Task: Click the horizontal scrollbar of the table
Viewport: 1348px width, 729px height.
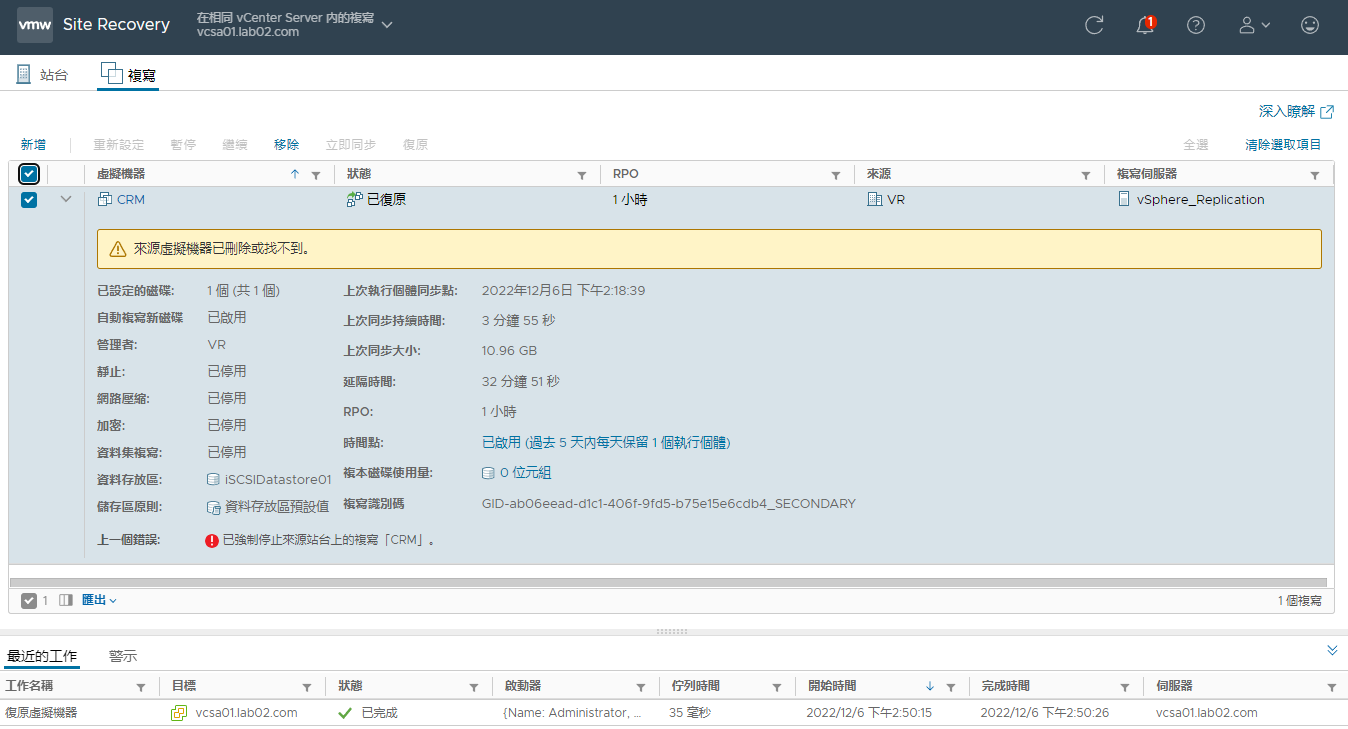Action: click(668, 581)
